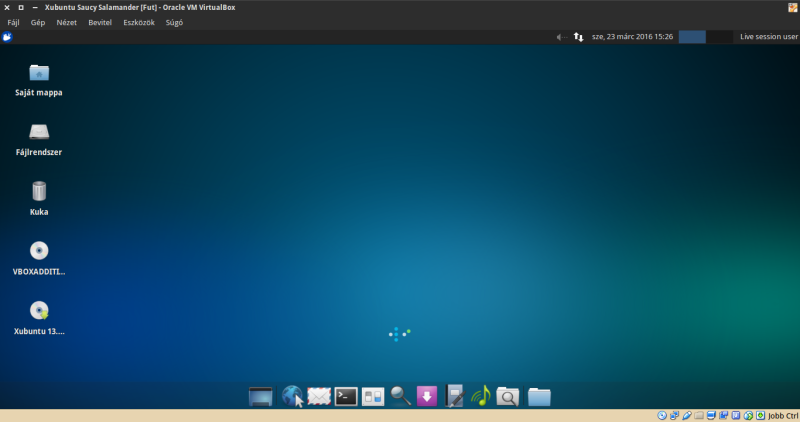Open the home folder dock icon
This screenshot has height=422, width=800.
click(x=539, y=396)
